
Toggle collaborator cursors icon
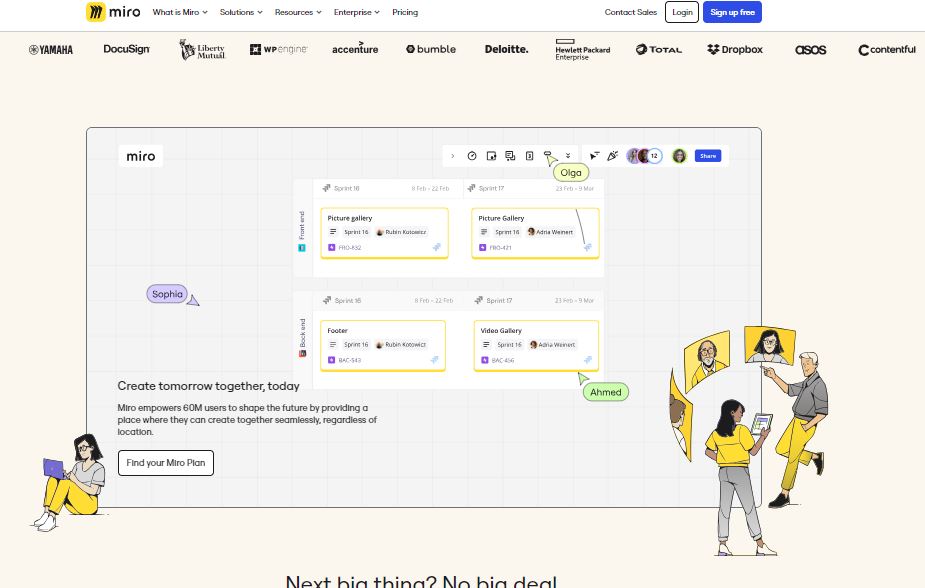[x=594, y=156]
